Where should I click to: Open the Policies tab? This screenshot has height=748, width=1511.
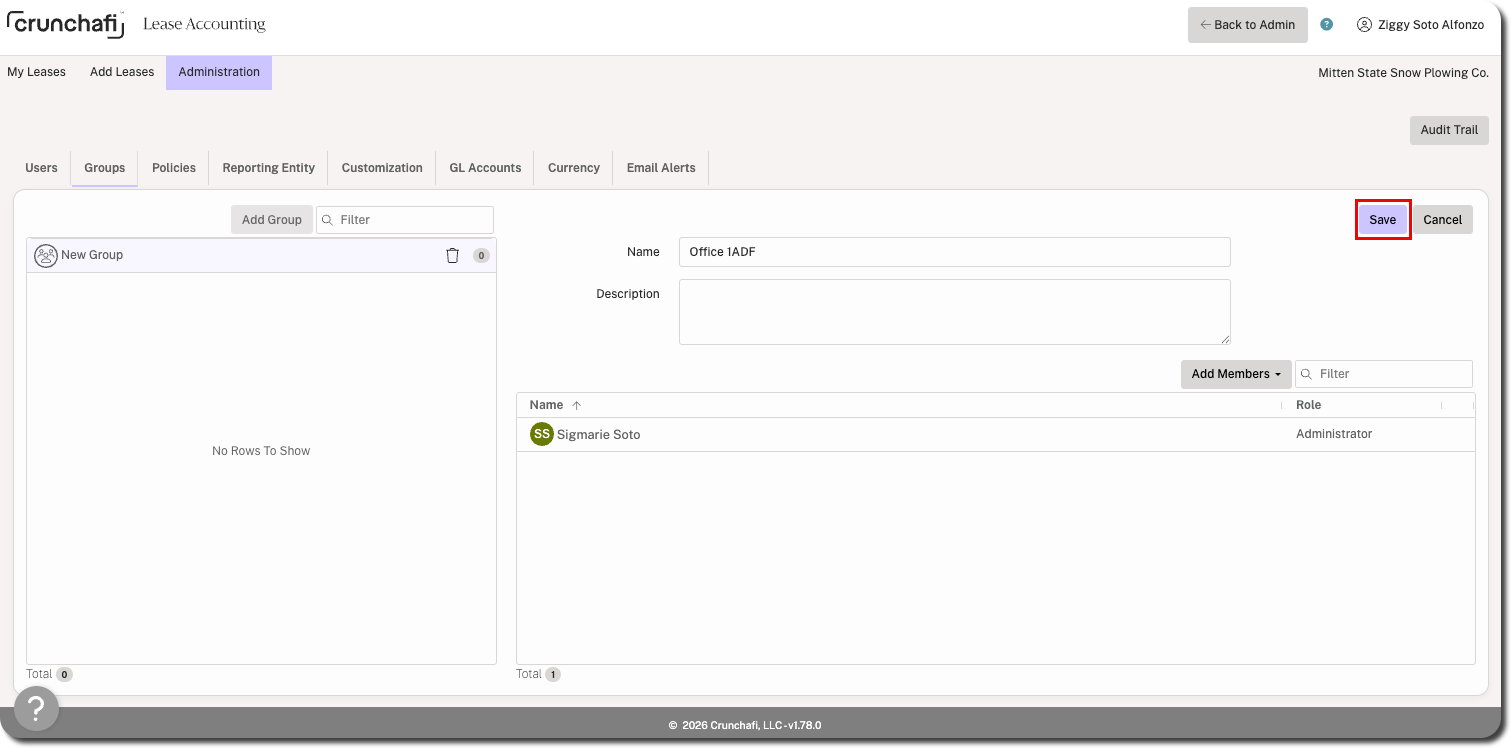174,168
